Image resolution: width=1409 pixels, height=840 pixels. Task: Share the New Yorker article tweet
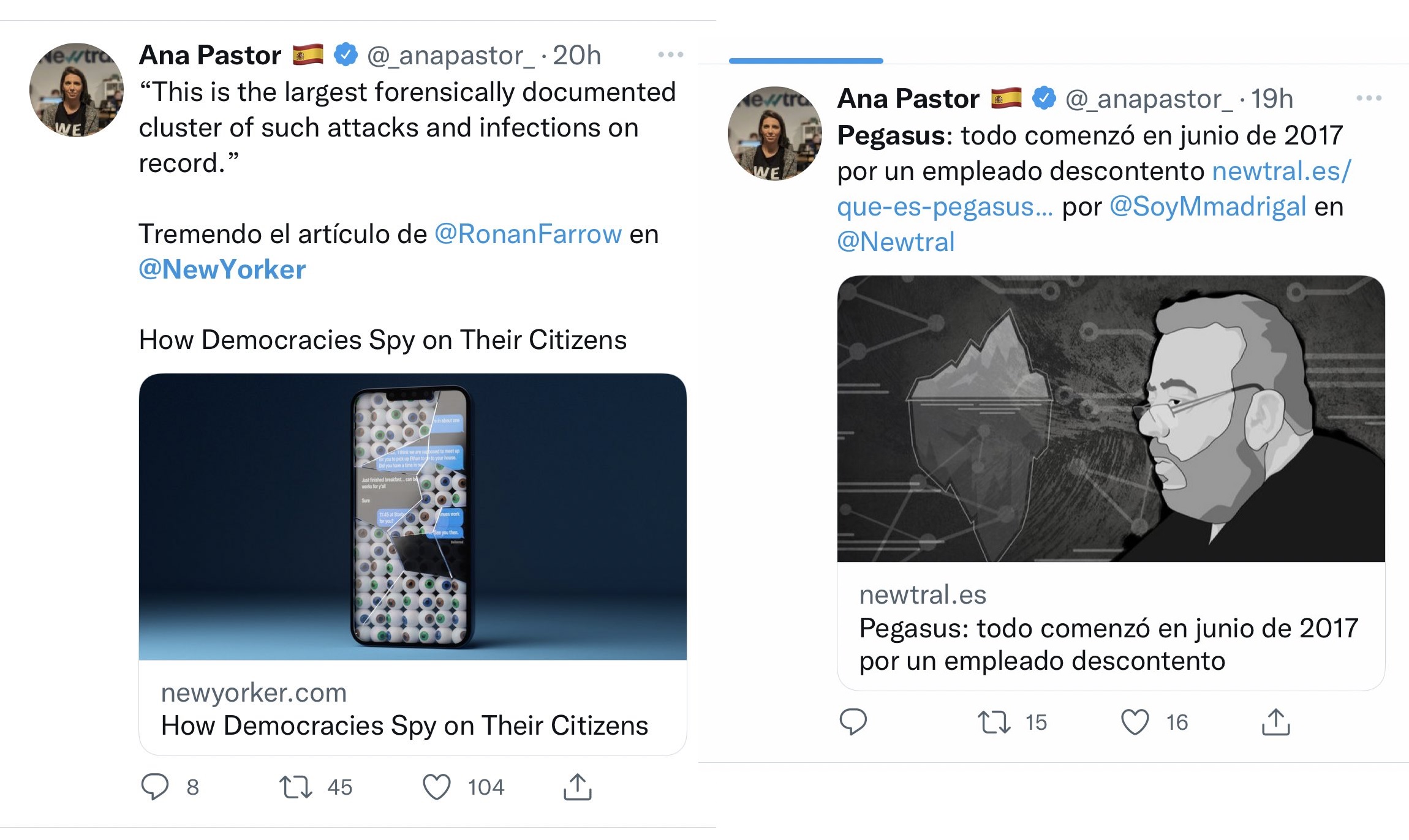(577, 787)
